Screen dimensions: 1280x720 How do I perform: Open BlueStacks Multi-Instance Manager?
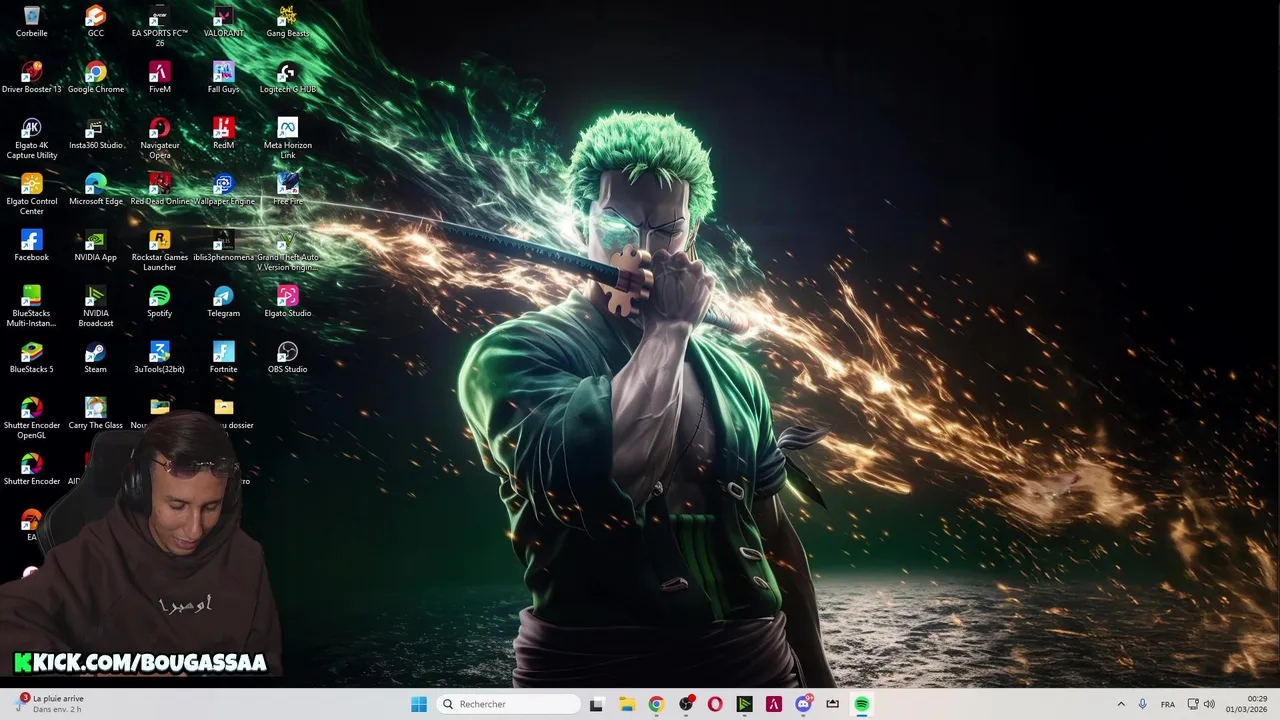tap(32, 307)
